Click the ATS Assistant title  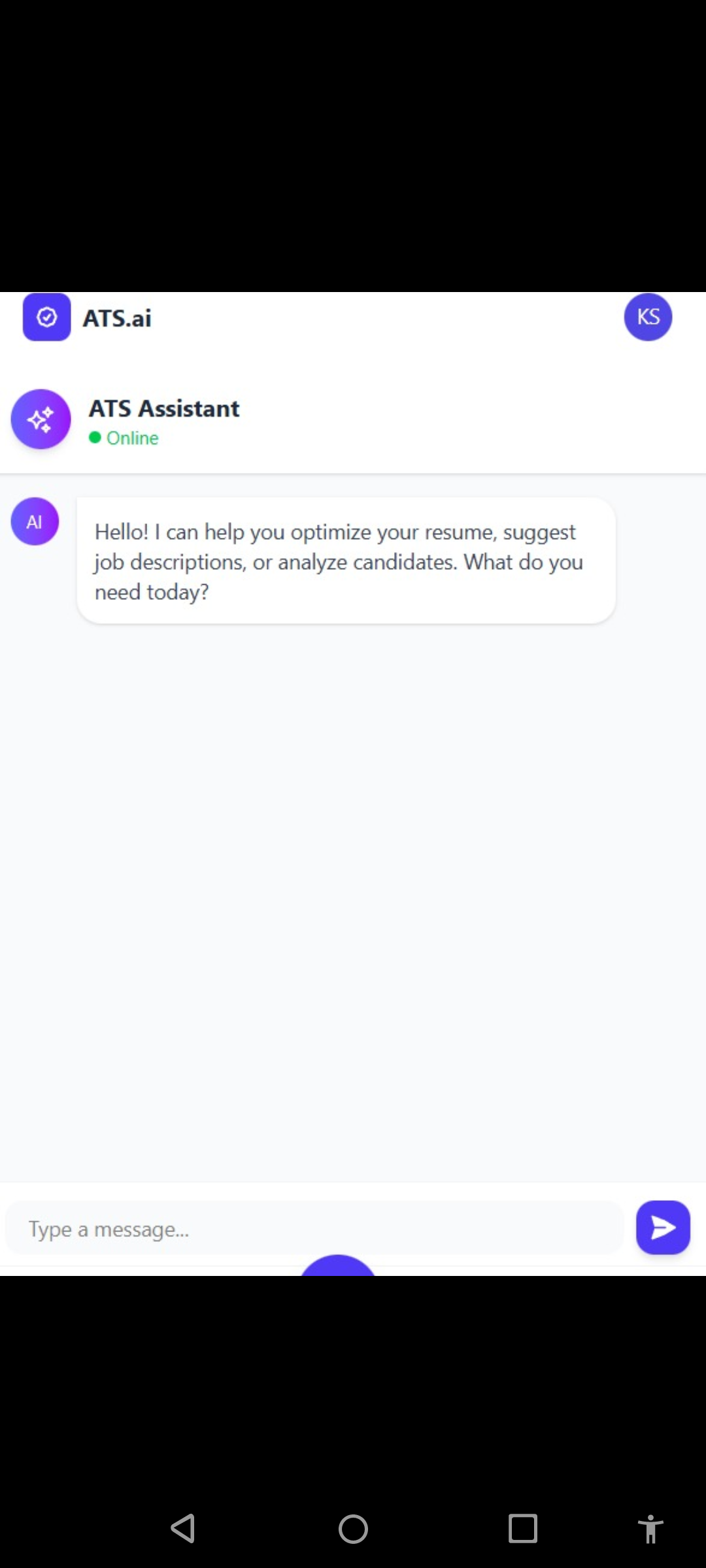[164, 409]
